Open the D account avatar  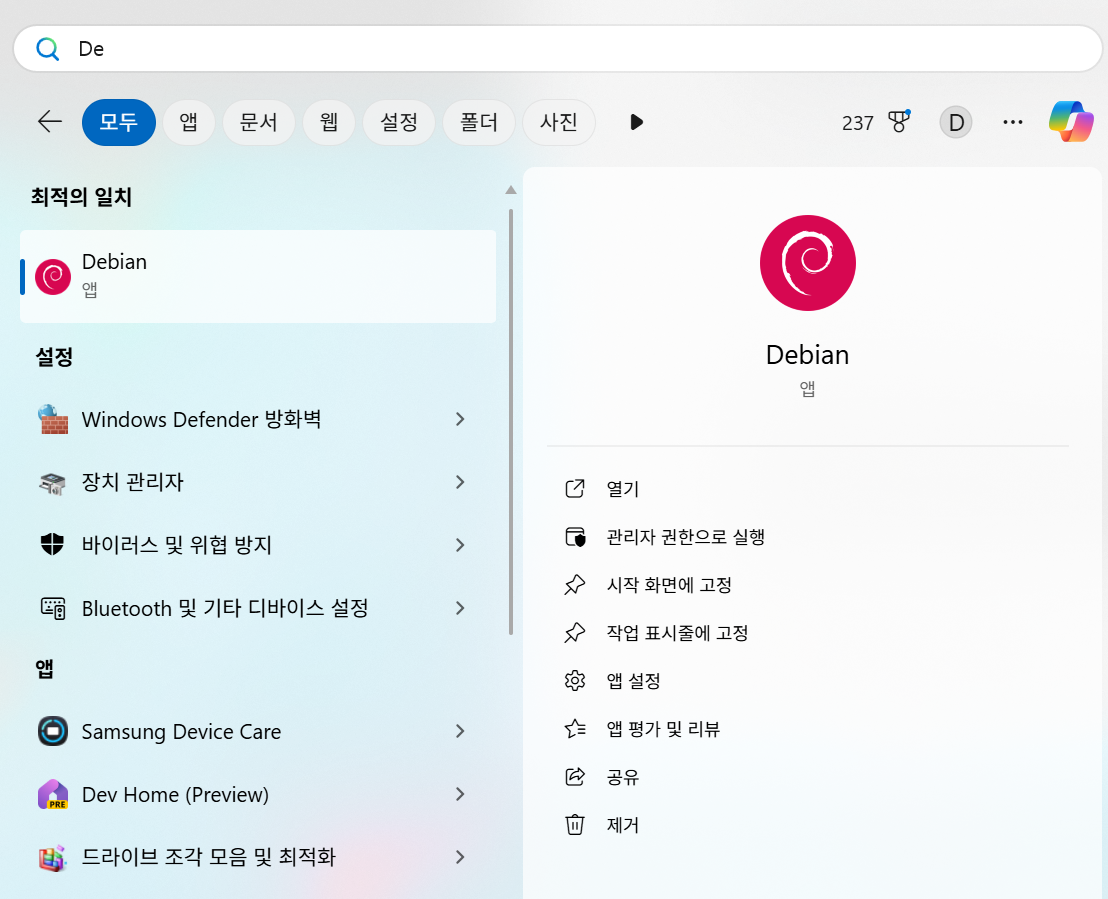[955, 122]
